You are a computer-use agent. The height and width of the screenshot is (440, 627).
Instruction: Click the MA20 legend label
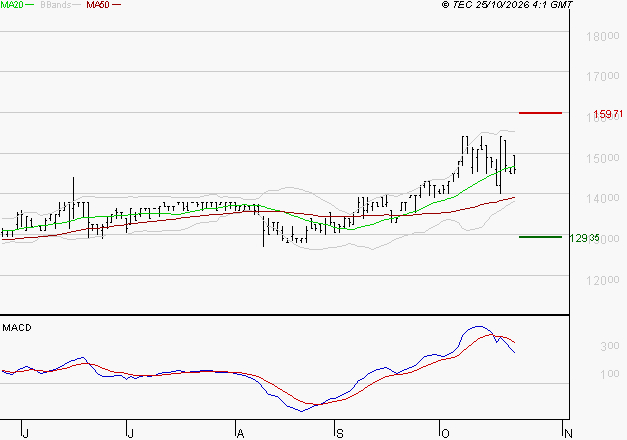point(12,5)
